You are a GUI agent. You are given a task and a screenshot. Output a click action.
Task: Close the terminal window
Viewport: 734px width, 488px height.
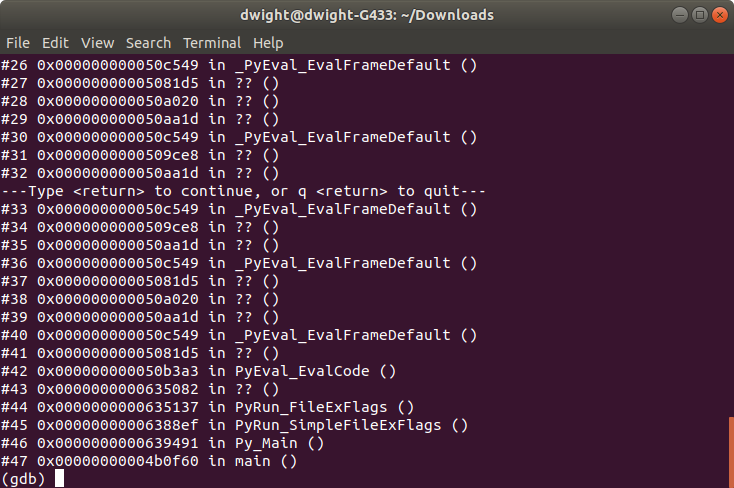(x=716, y=15)
